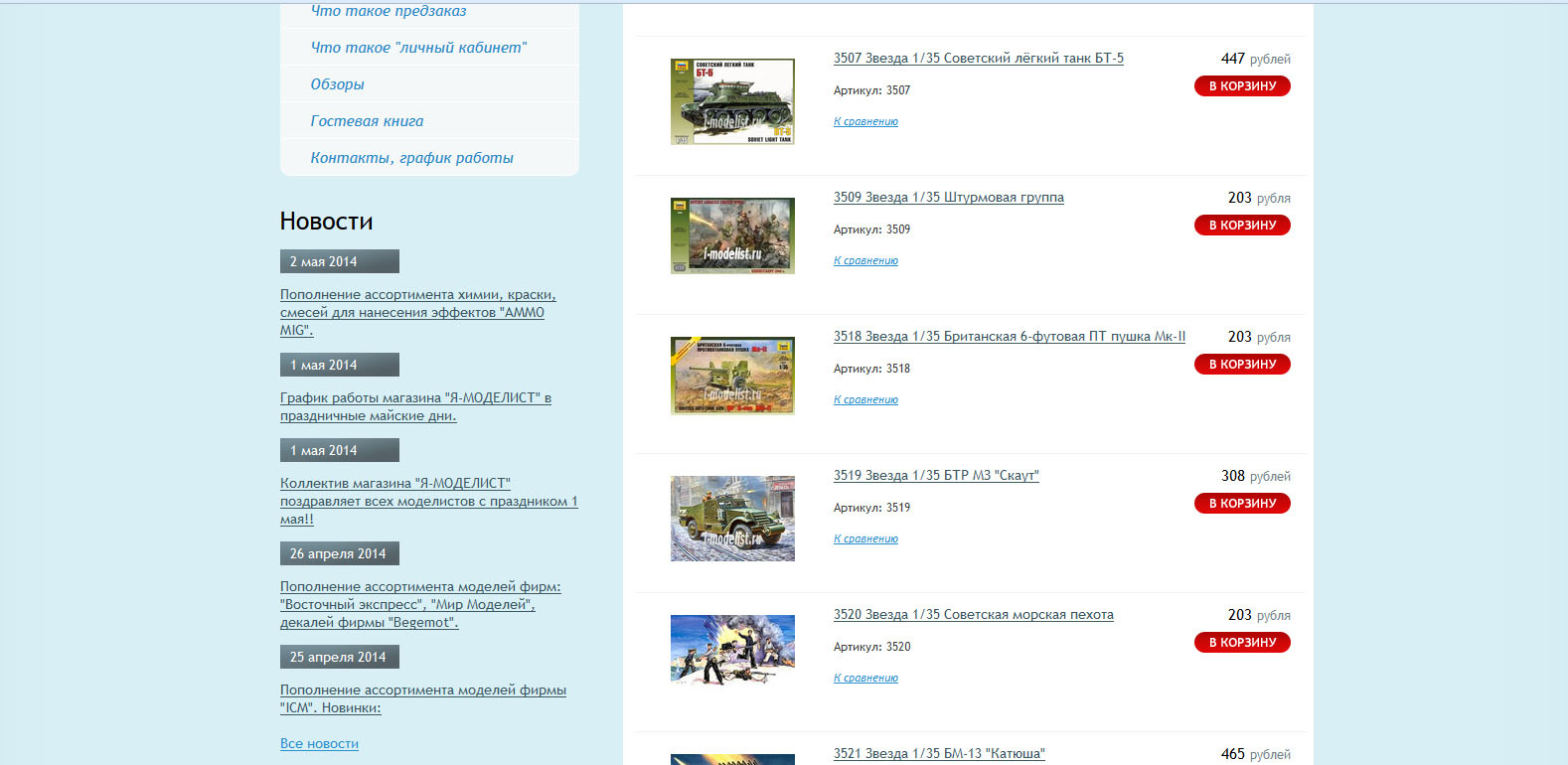Open Гостевая книга page
This screenshot has height=765, width=1568.
(367, 121)
